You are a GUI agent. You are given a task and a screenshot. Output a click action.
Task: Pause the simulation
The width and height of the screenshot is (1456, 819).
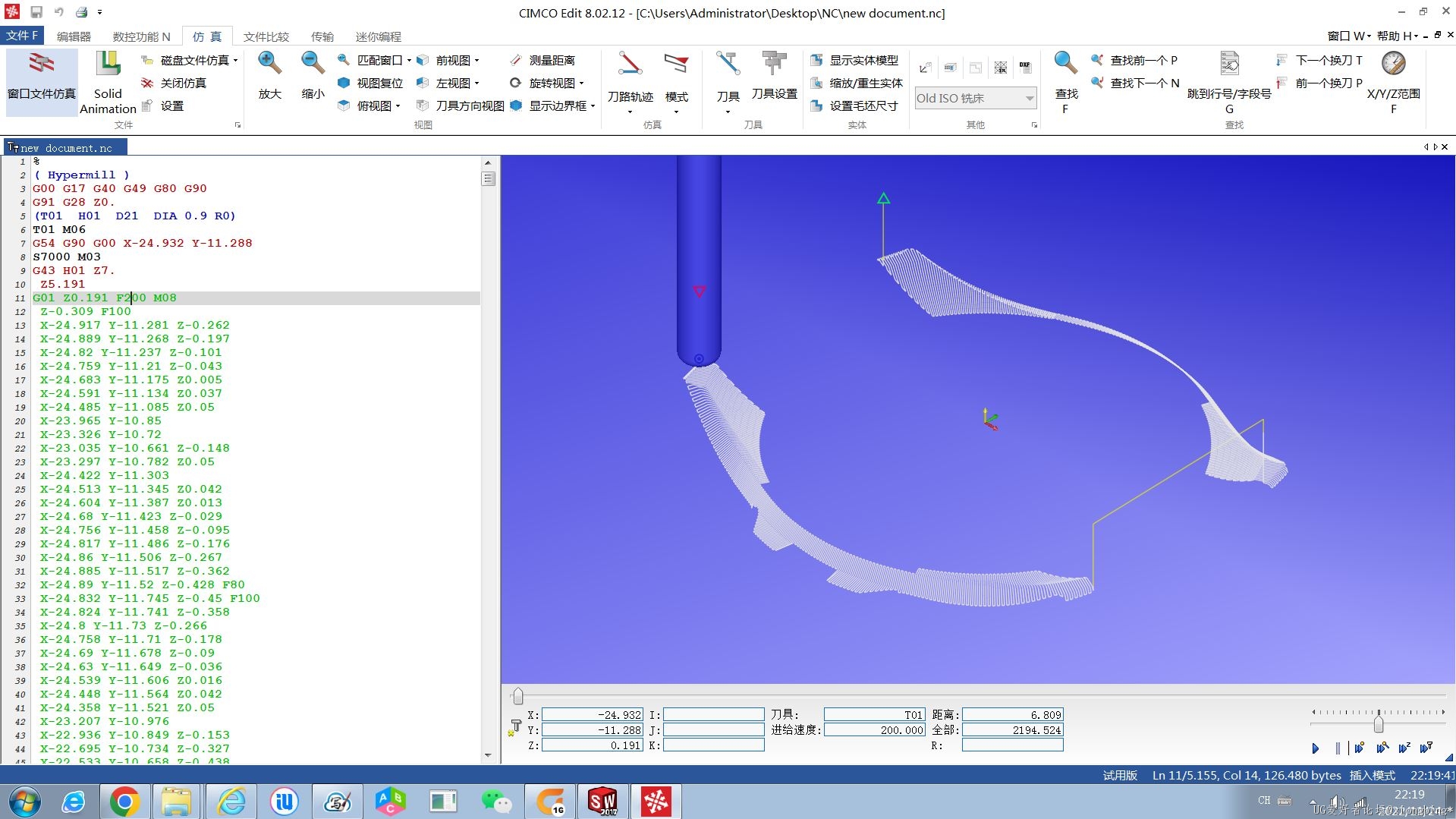tap(1338, 748)
